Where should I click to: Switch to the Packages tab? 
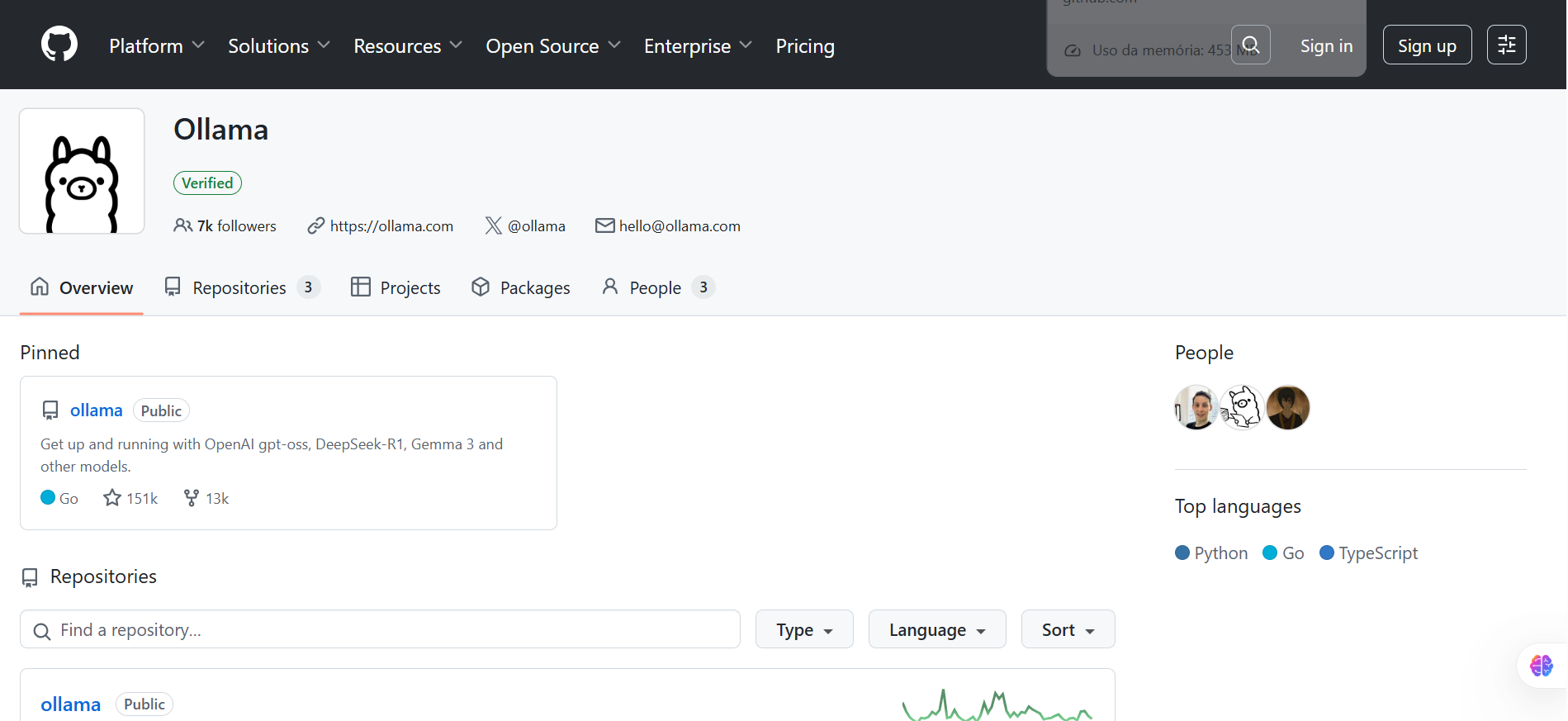coord(521,287)
